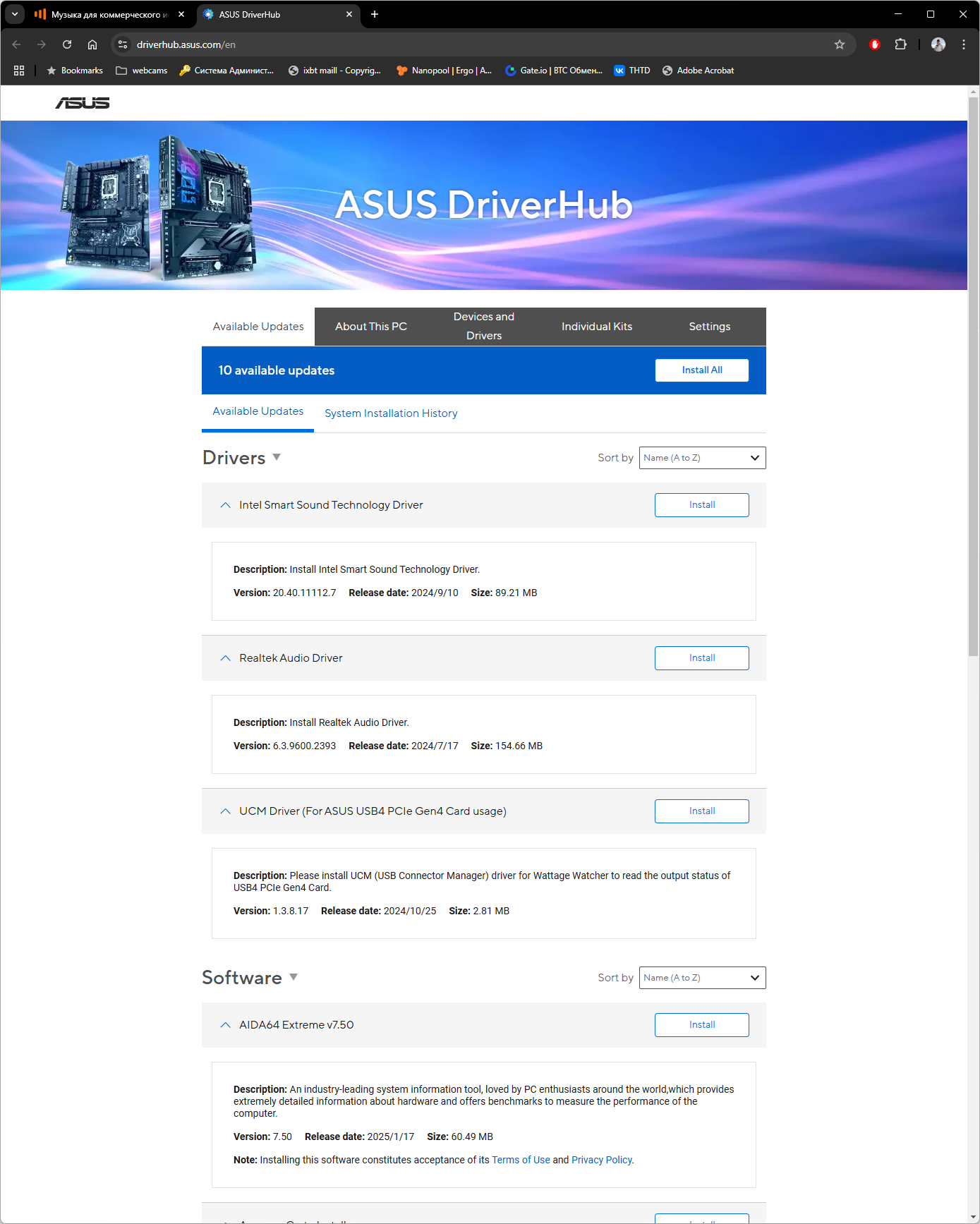This screenshot has height=1224, width=980.
Task: Open the Adobe Acrobat bookmark
Action: coord(698,71)
